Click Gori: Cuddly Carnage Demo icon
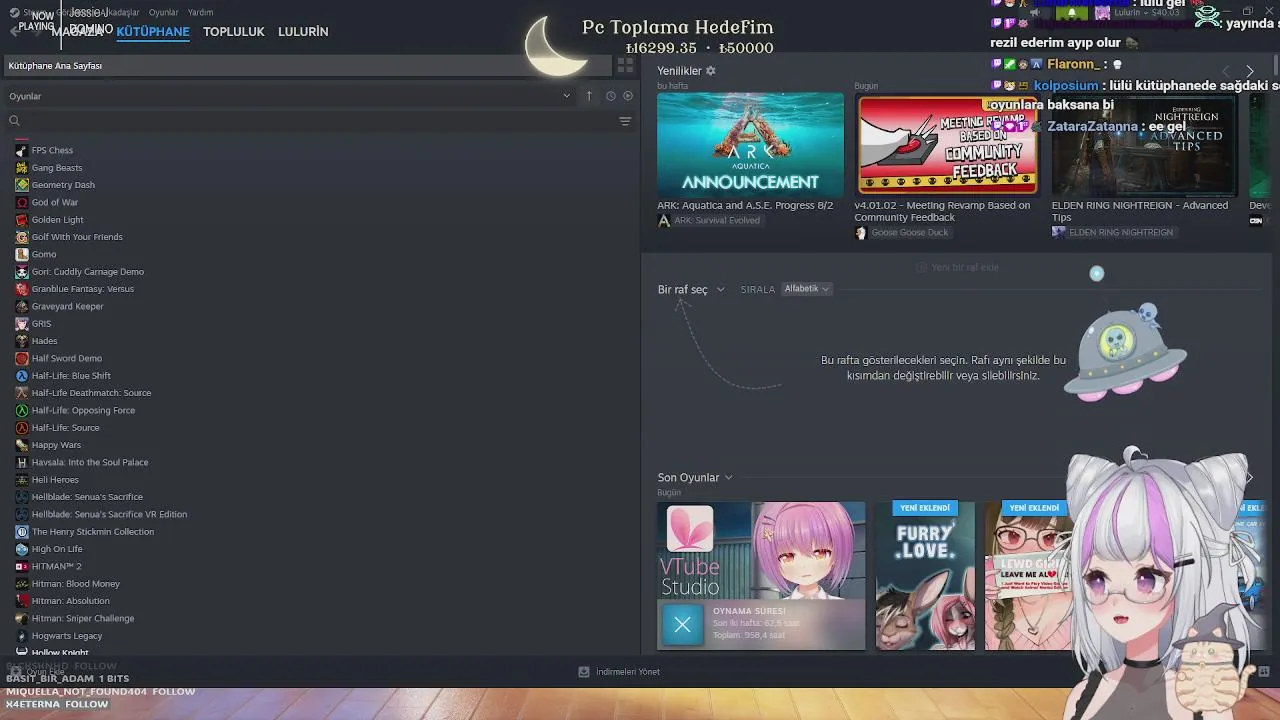Viewport: 1280px width, 720px height. pos(22,272)
